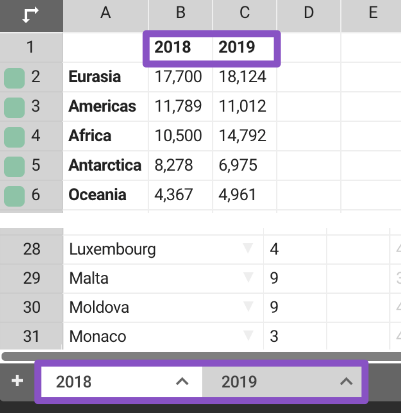
Task: Open the 2018 tab caret menu
Action: coord(182,382)
